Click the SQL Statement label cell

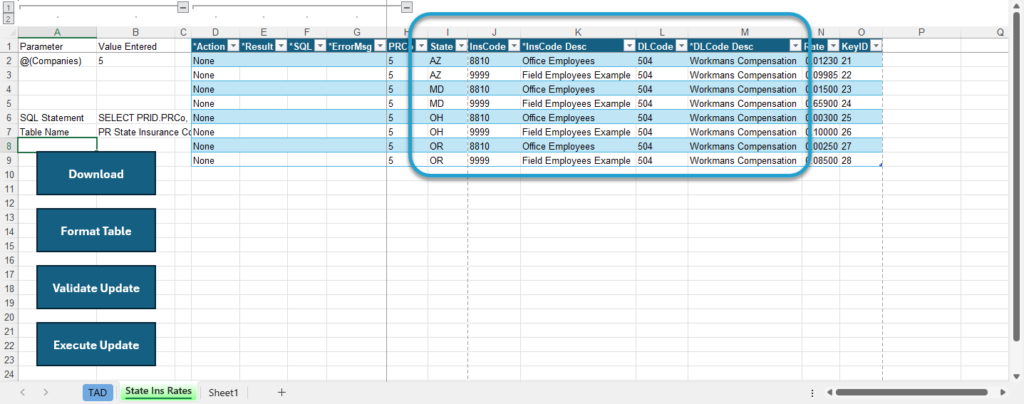(x=57, y=117)
